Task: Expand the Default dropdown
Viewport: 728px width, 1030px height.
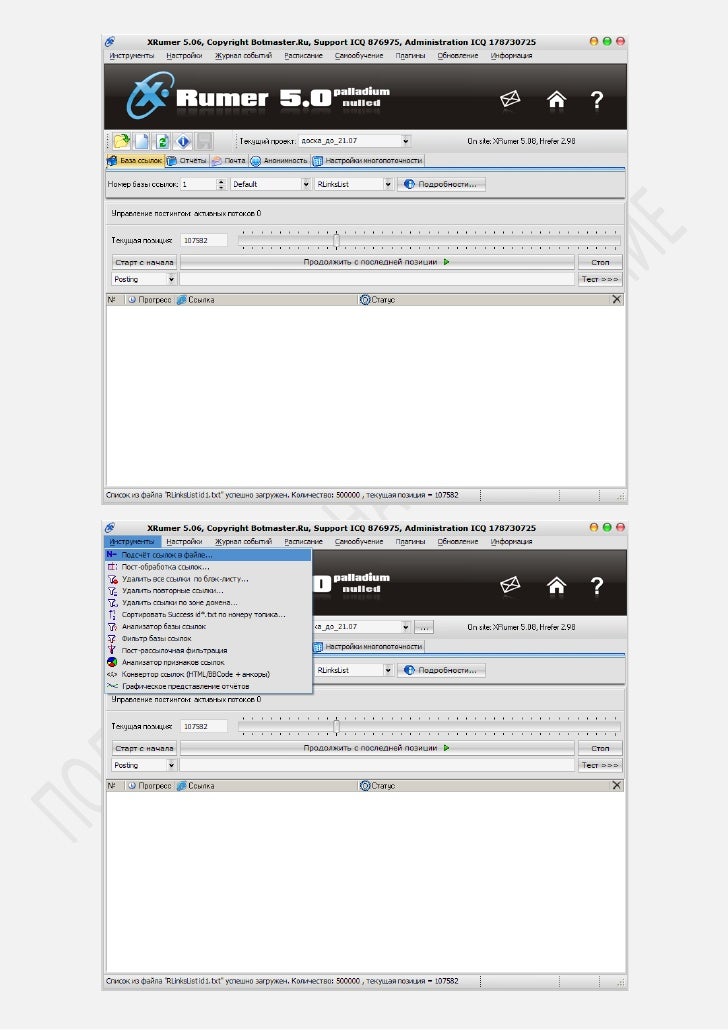Action: tap(306, 185)
